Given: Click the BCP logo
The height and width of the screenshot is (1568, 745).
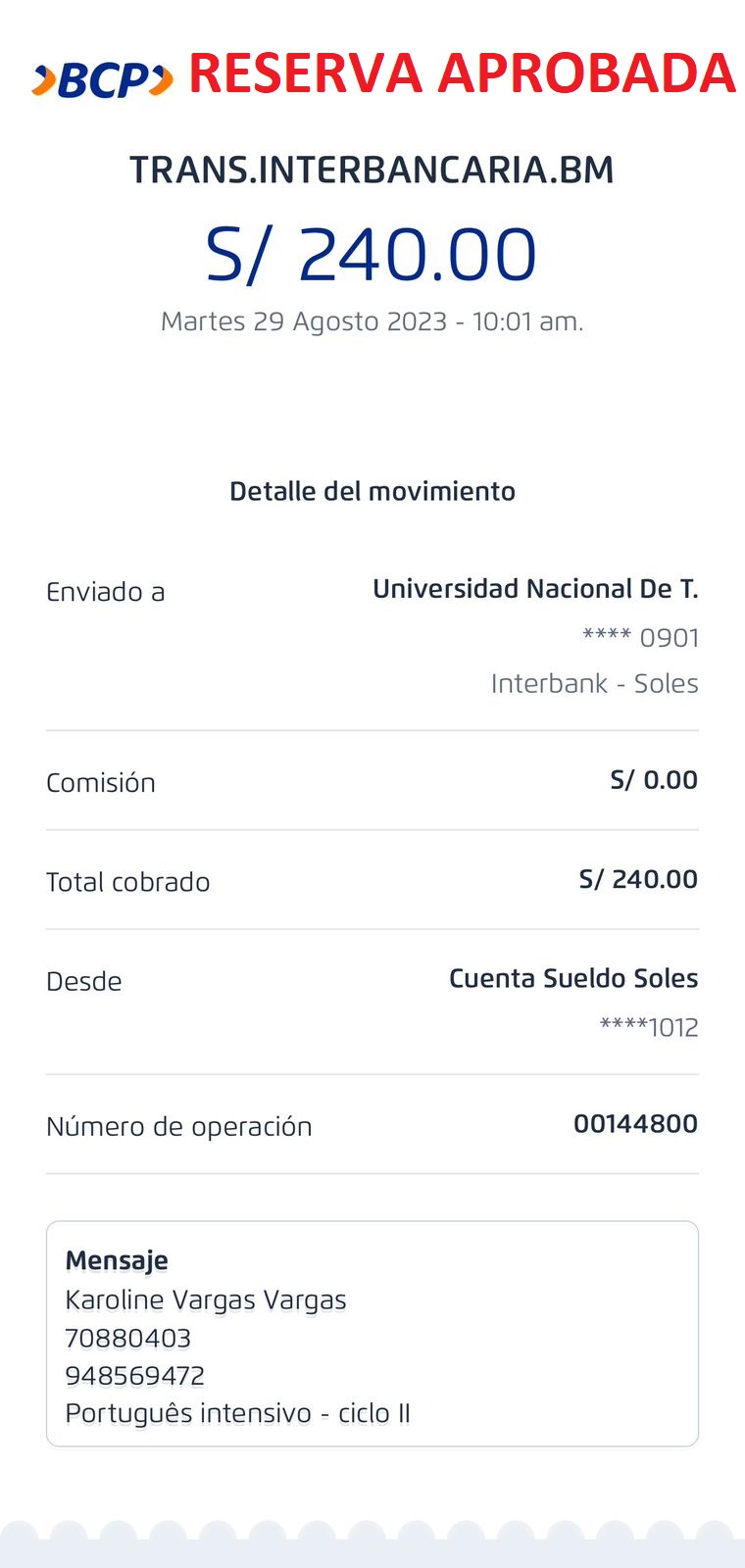Looking at the screenshot, I should click(x=102, y=80).
